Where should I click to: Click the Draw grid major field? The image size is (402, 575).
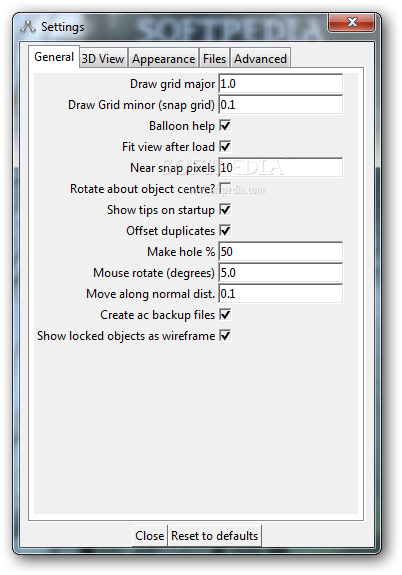281,84
